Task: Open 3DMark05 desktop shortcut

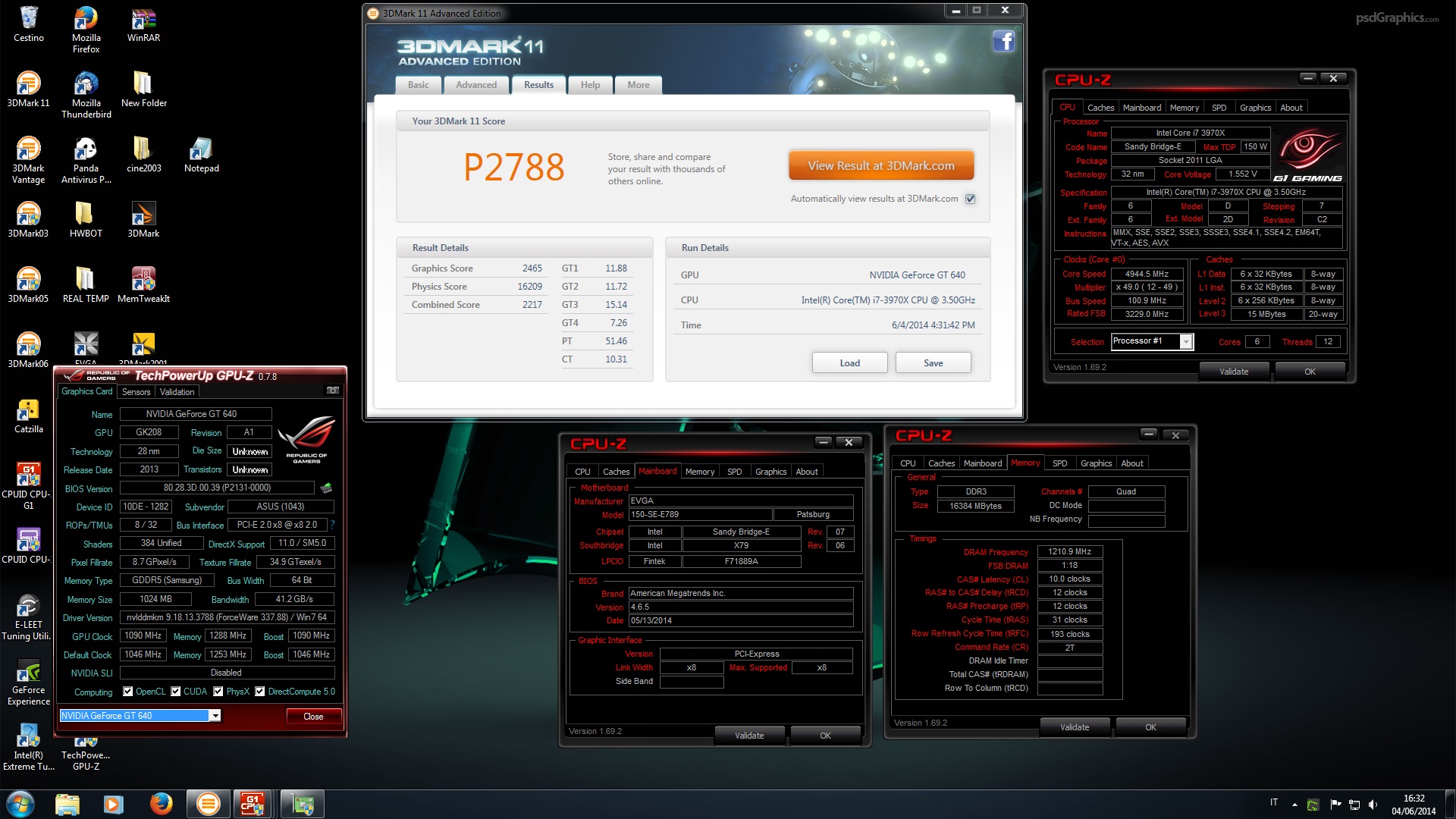Action: [x=29, y=285]
